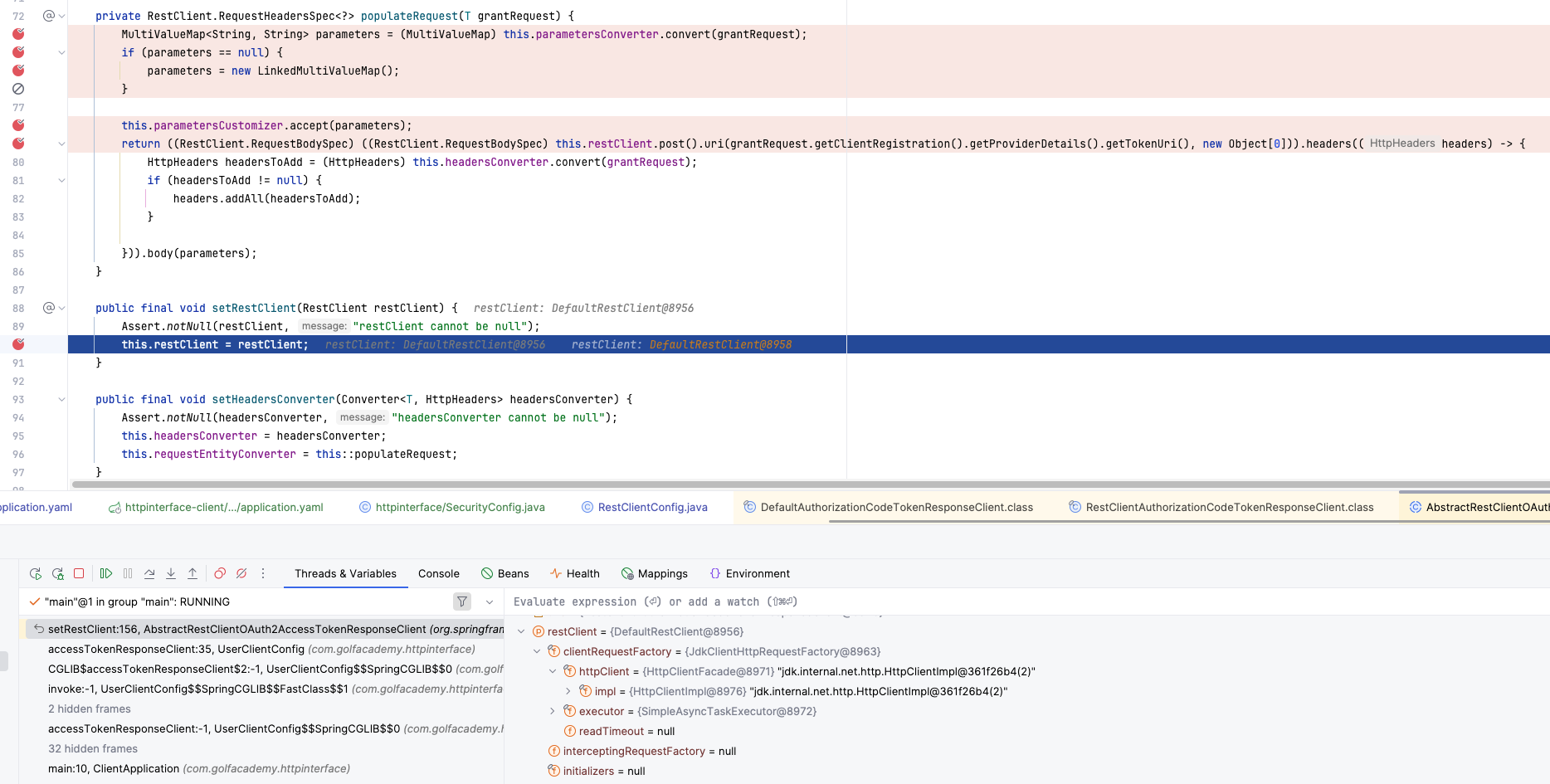Switch to the Console tab
Screen dimensions: 1550x784
(438, 573)
